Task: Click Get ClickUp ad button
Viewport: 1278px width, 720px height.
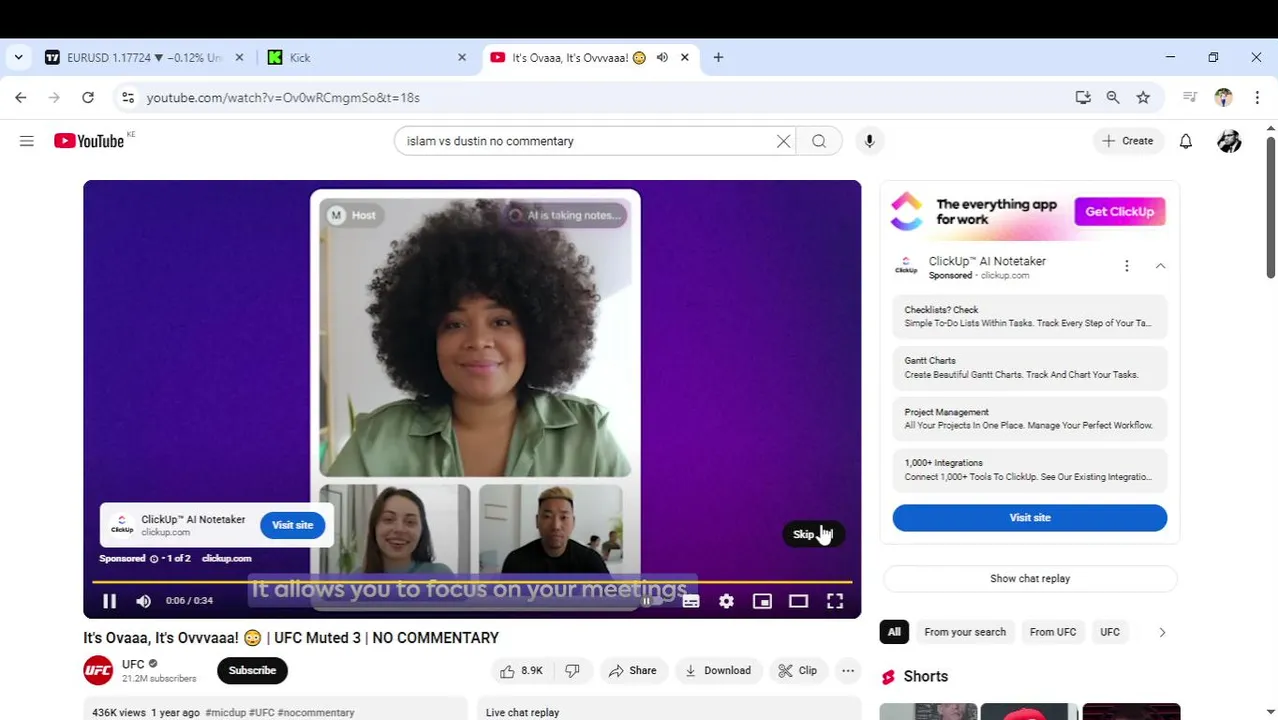Action: (1119, 211)
